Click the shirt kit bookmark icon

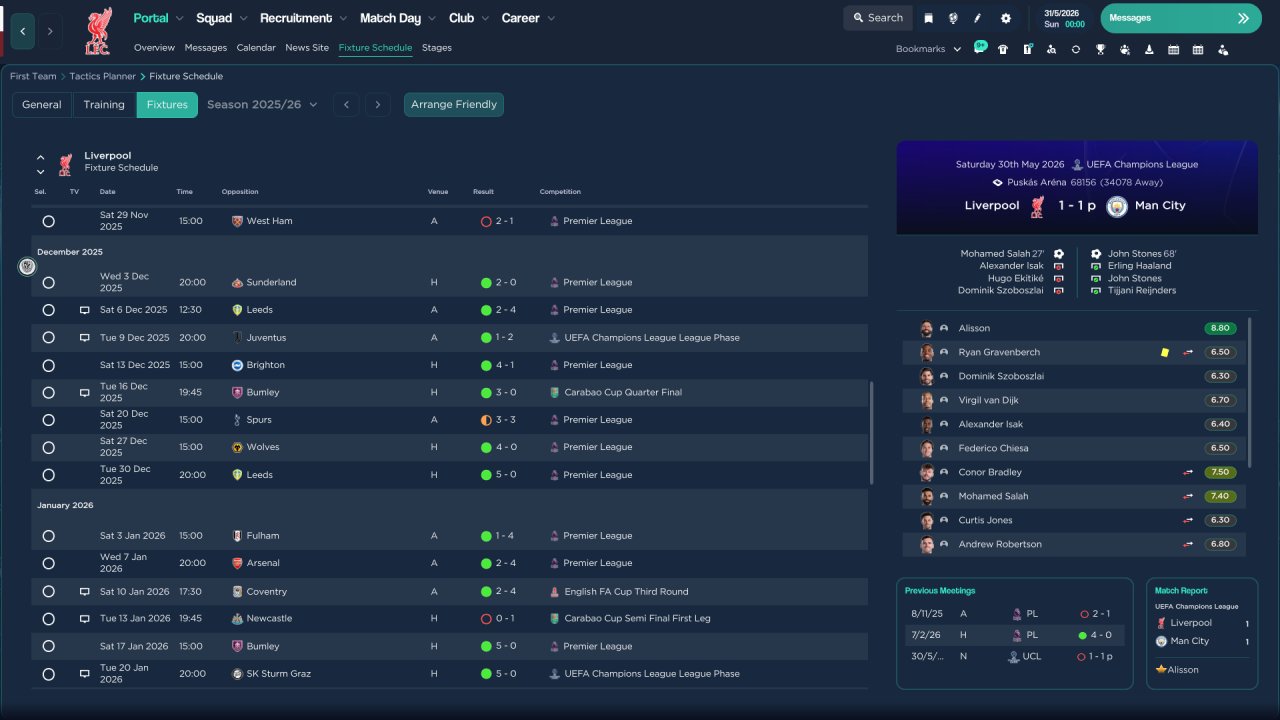(1003, 49)
